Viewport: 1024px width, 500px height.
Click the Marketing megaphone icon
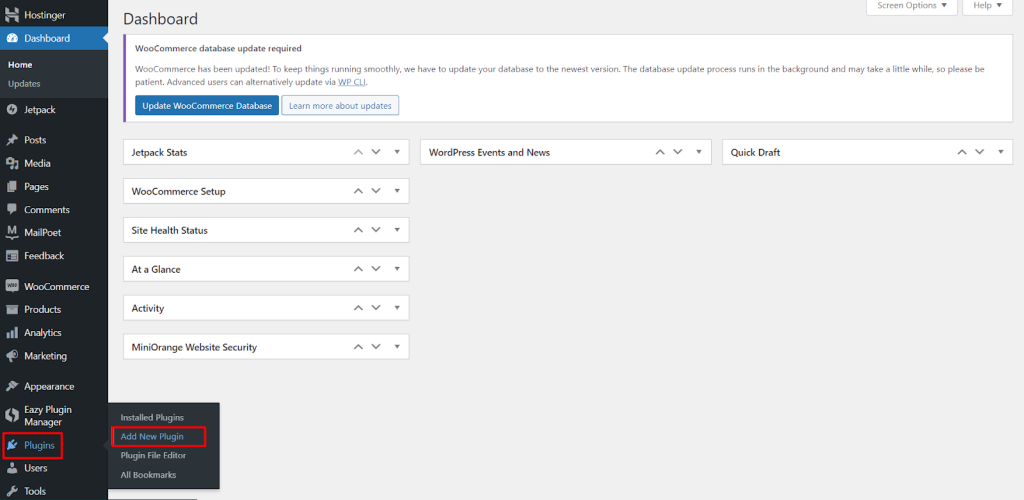(x=12, y=356)
